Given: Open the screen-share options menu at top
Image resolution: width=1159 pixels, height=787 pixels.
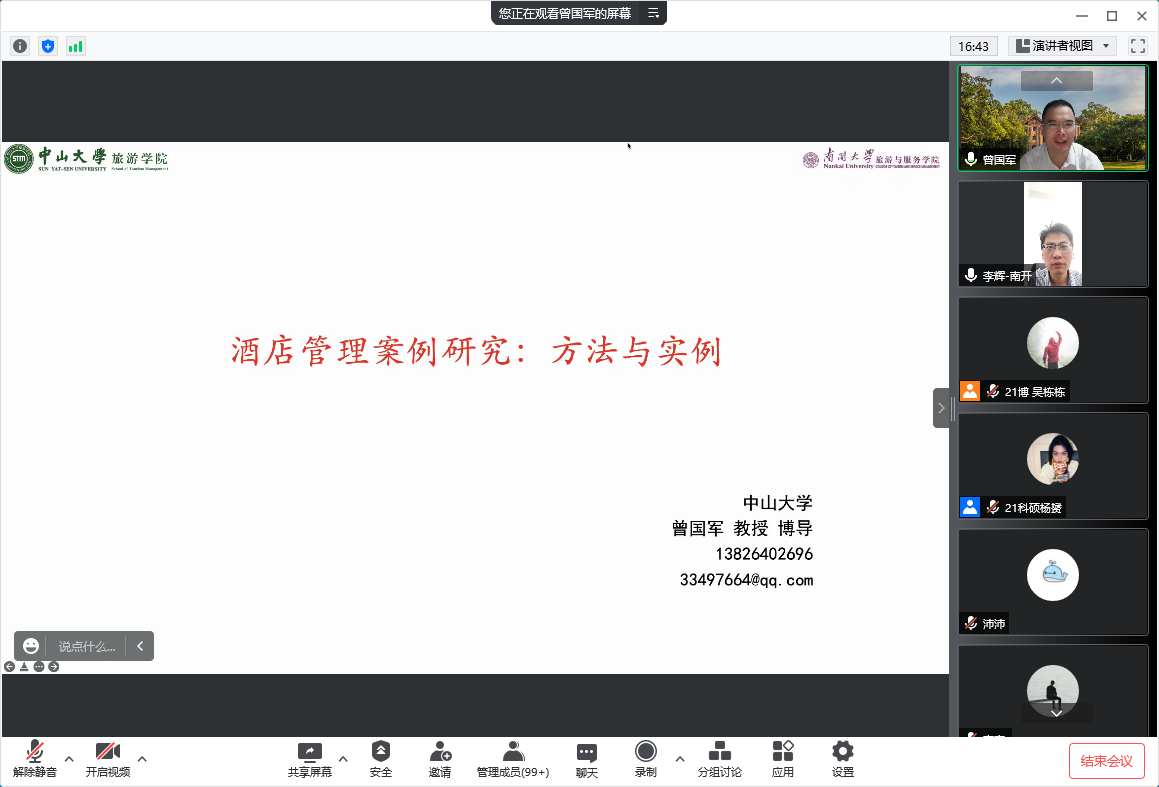Looking at the screenshot, I should coord(653,13).
